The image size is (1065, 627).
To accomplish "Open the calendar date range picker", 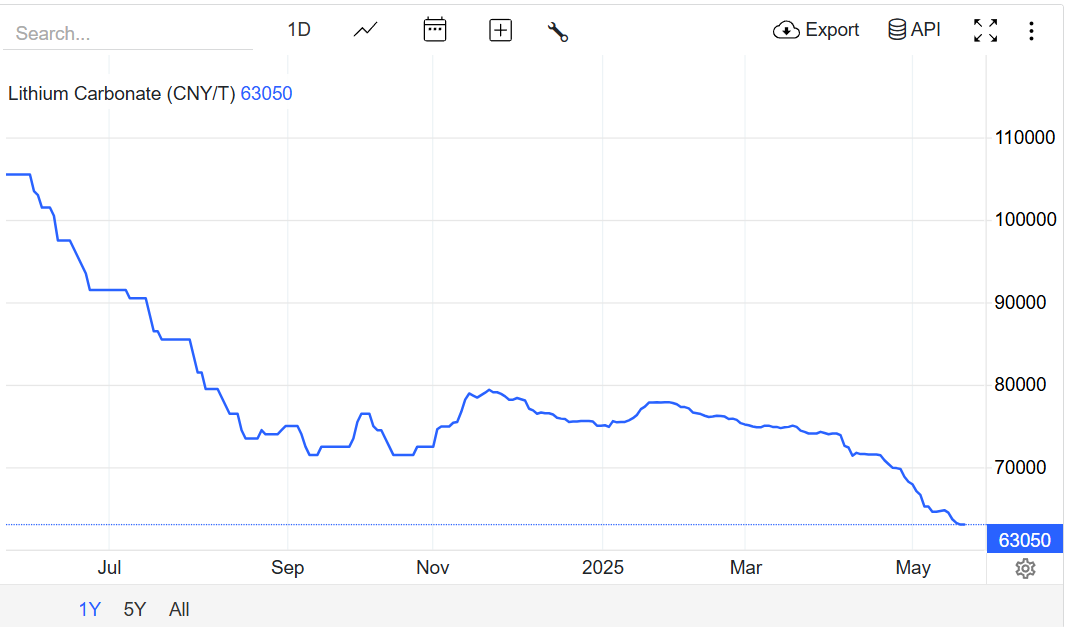I will click(x=434, y=30).
